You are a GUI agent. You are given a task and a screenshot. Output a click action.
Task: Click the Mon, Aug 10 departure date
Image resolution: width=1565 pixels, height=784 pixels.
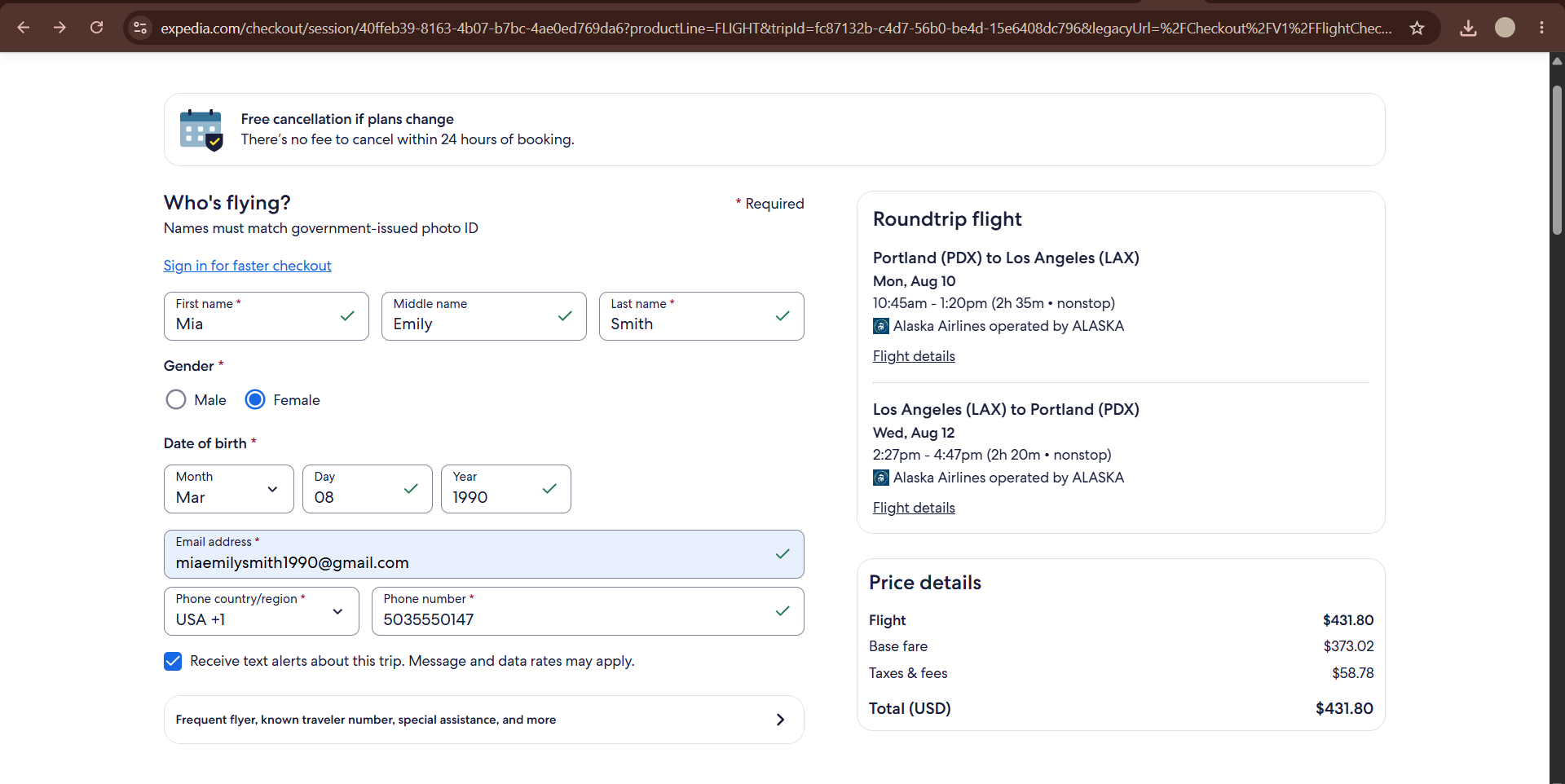click(x=915, y=281)
